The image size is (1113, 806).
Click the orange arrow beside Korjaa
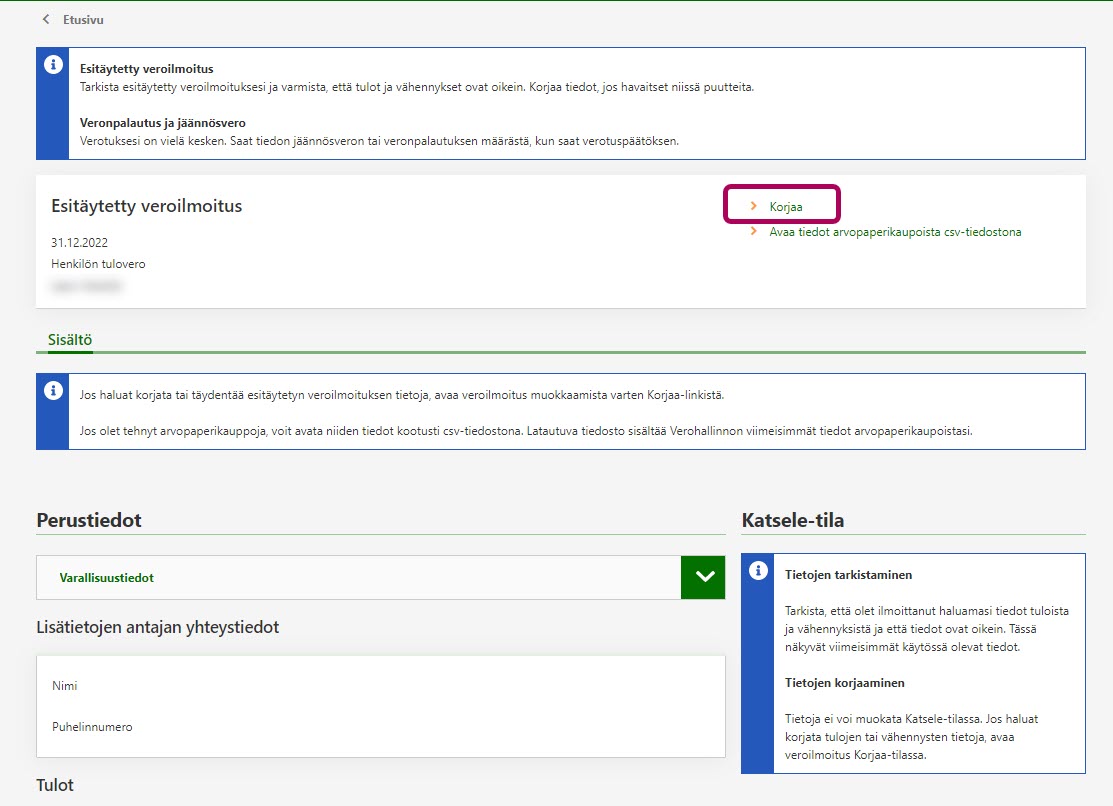click(754, 206)
